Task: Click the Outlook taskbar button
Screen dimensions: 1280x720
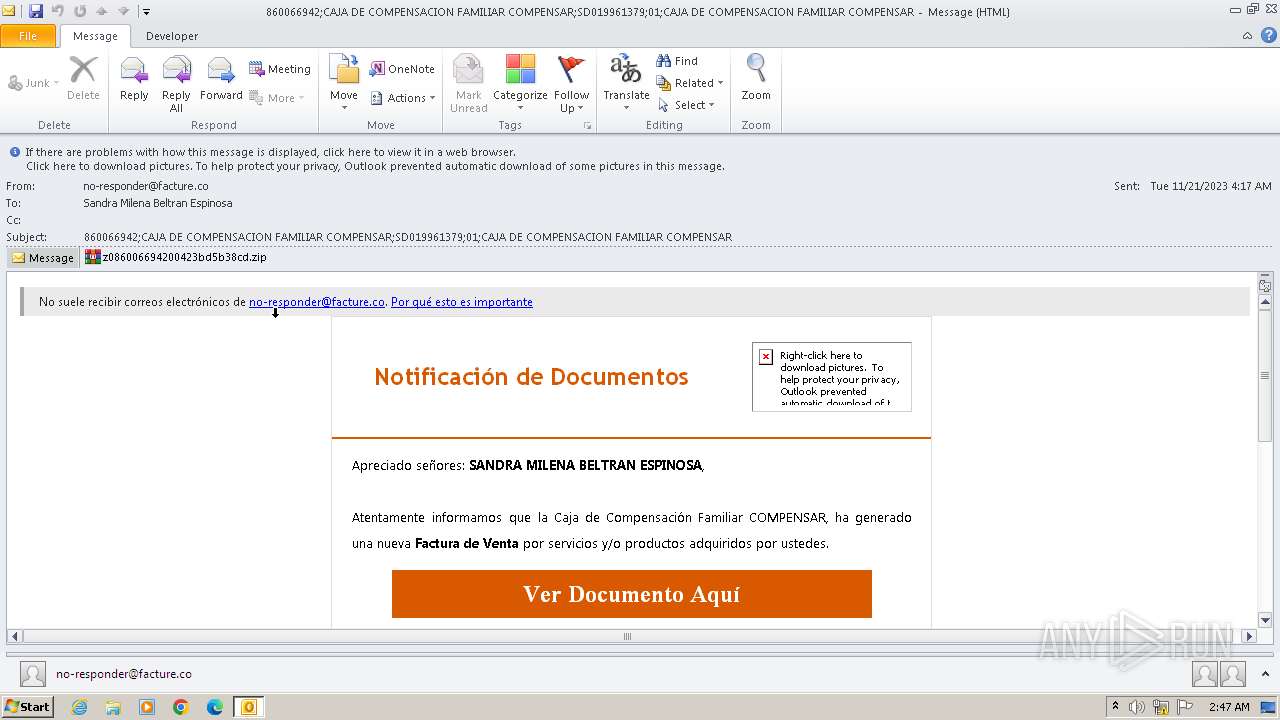Action: pyautogui.click(x=249, y=707)
